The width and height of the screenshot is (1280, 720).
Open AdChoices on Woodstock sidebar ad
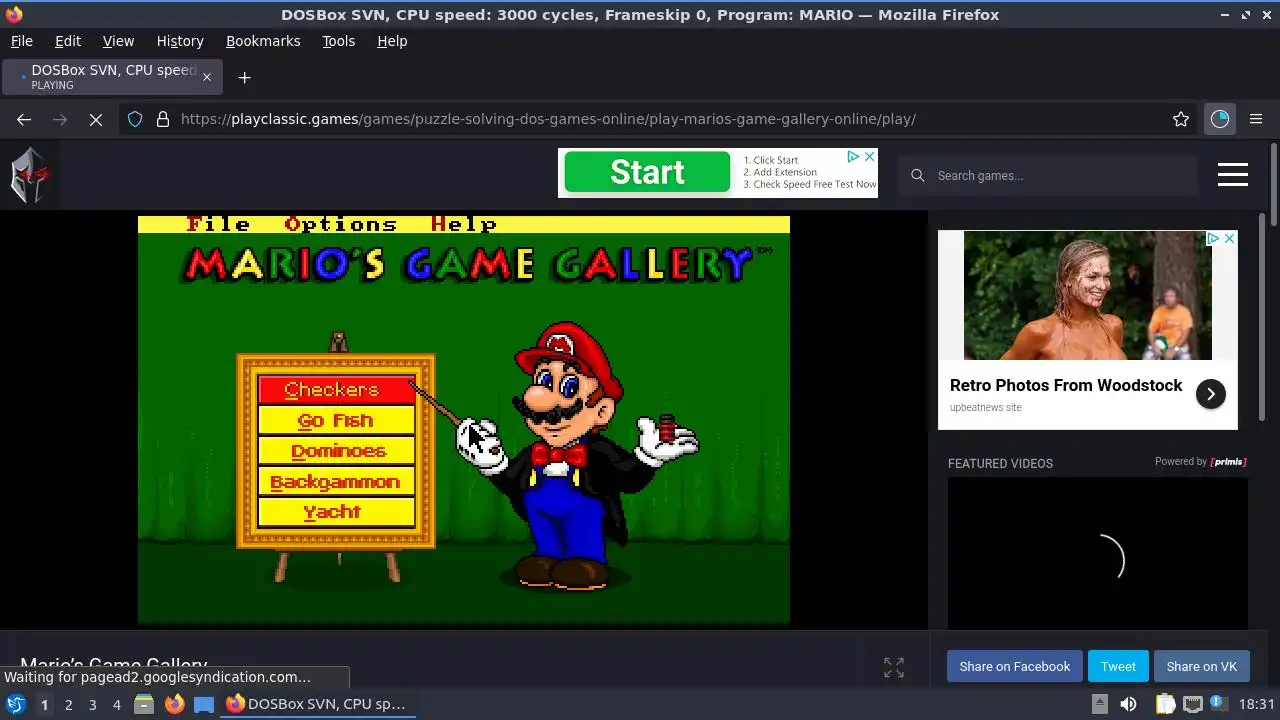click(1213, 239)
